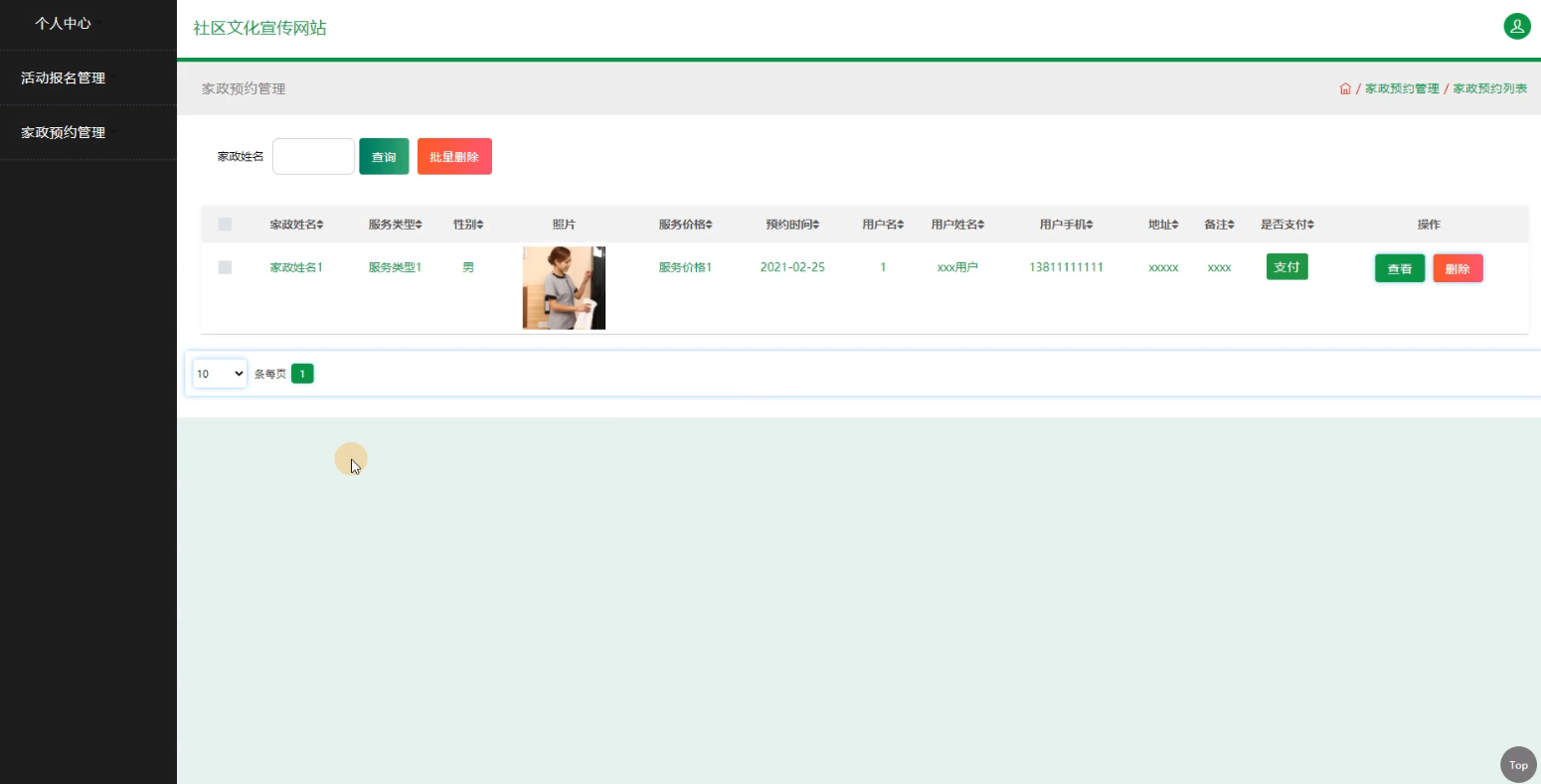The width and height of the screenshot is (1541, 784).
Task: Open the 10 per page dropdown
Action: pos(220,374)
